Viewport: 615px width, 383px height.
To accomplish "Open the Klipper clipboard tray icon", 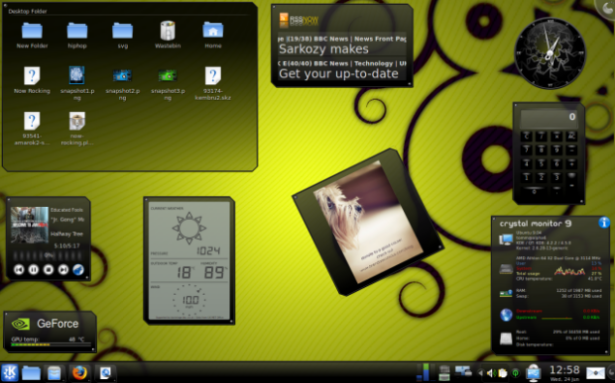I will point(503,373).
